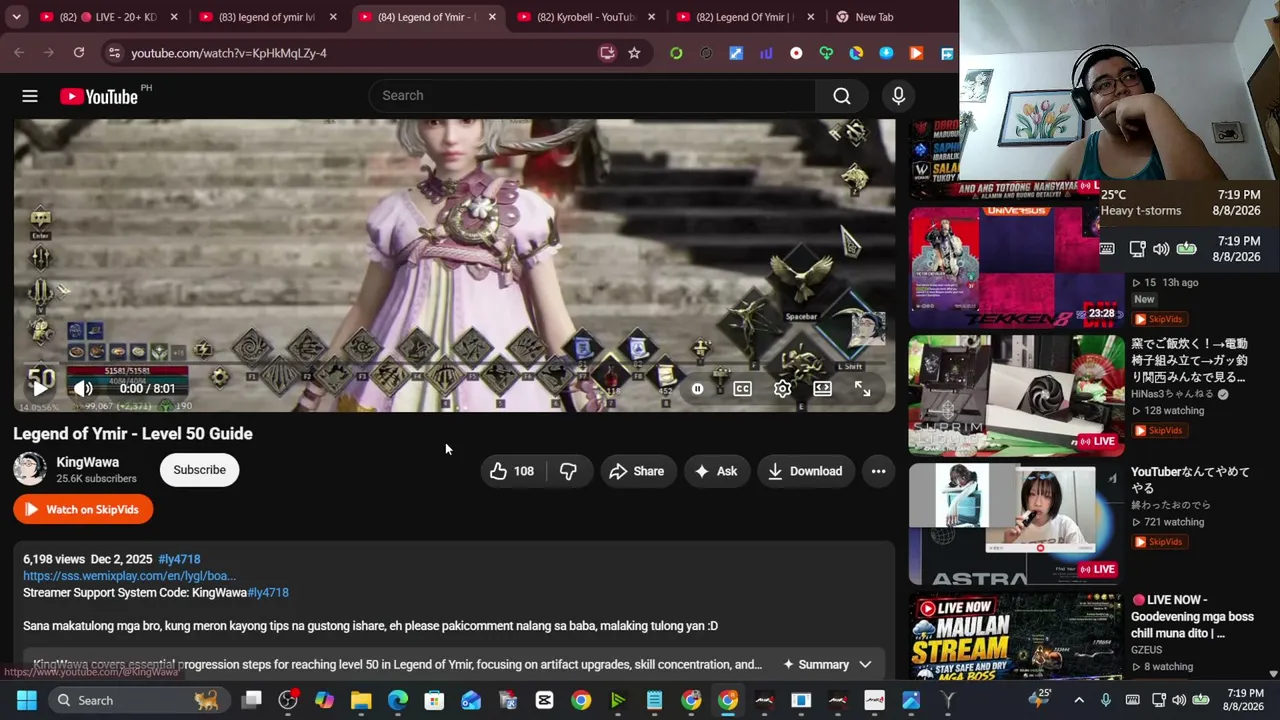1280x720 pixels.
Task: Go back to the previous page
Action: (x=19, y=53)
